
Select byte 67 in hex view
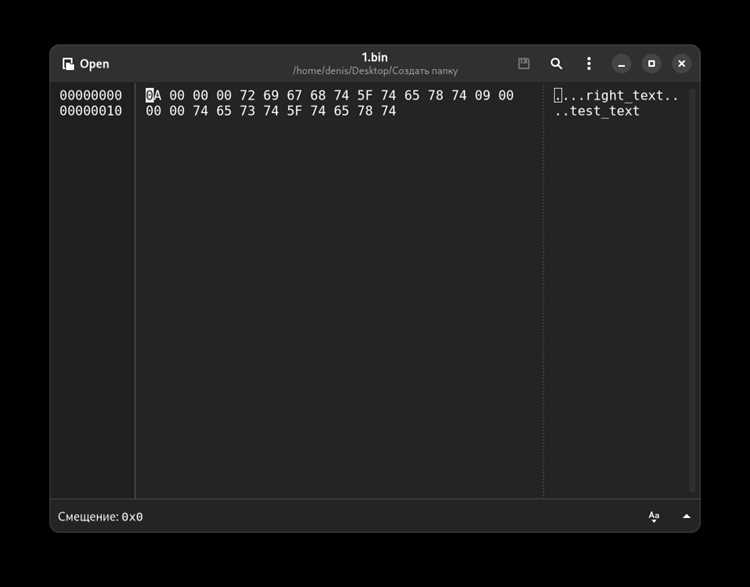(294, 96)
